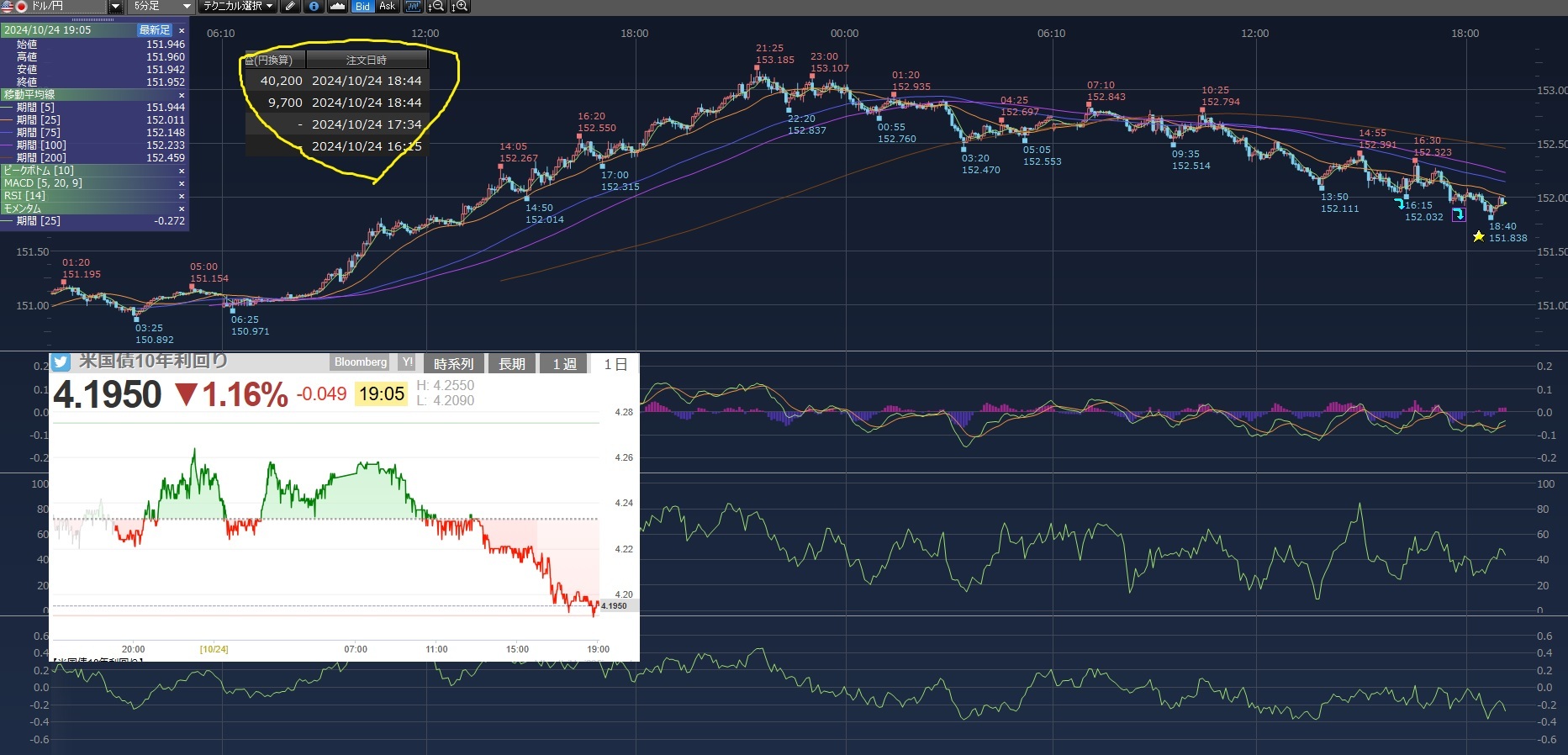The image size is (1568, 755).
Task: Click the candlestick display icon next to Ask
Action: coord(413,7)
